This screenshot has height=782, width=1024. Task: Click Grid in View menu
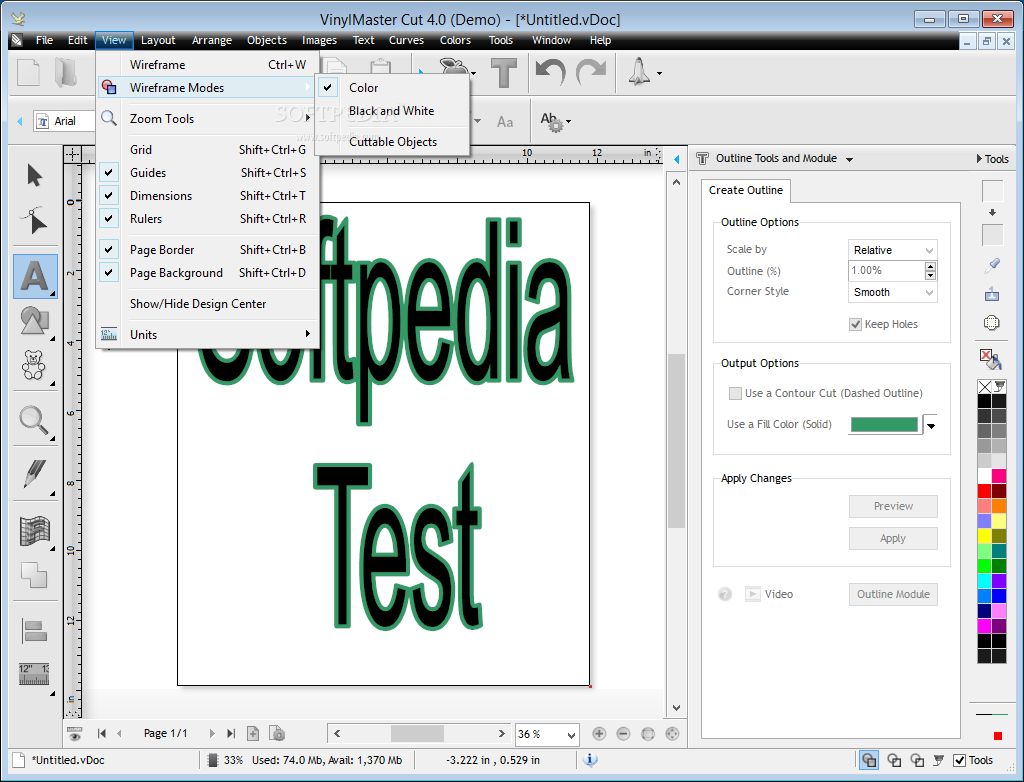pos(208,150)
